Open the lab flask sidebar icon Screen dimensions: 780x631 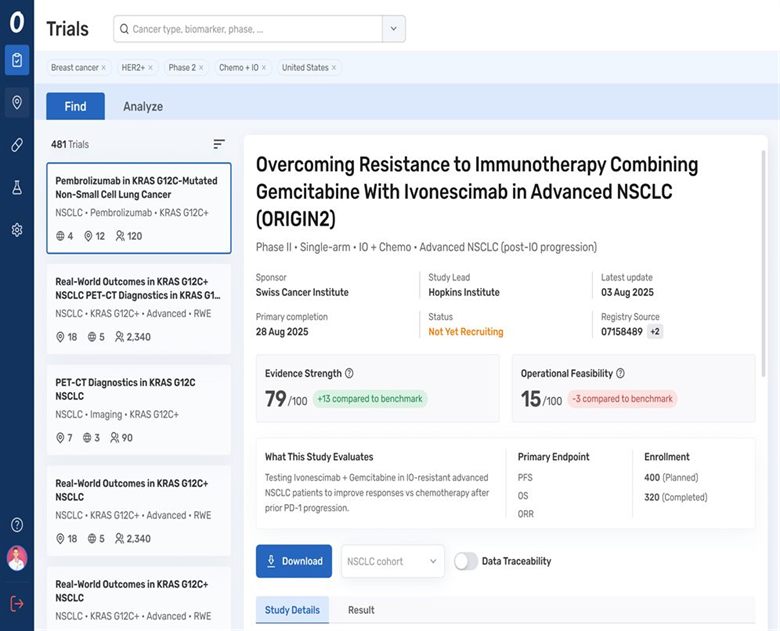[x=16, y=187]
